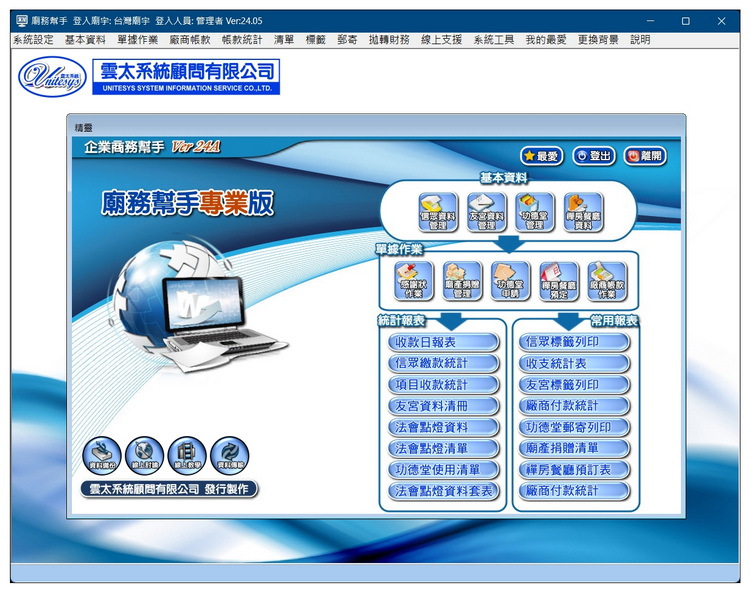Click the 友宮資料管理 icon
Image resolution: width=750 pixels, height=593 pixels.
pos(486,212)
